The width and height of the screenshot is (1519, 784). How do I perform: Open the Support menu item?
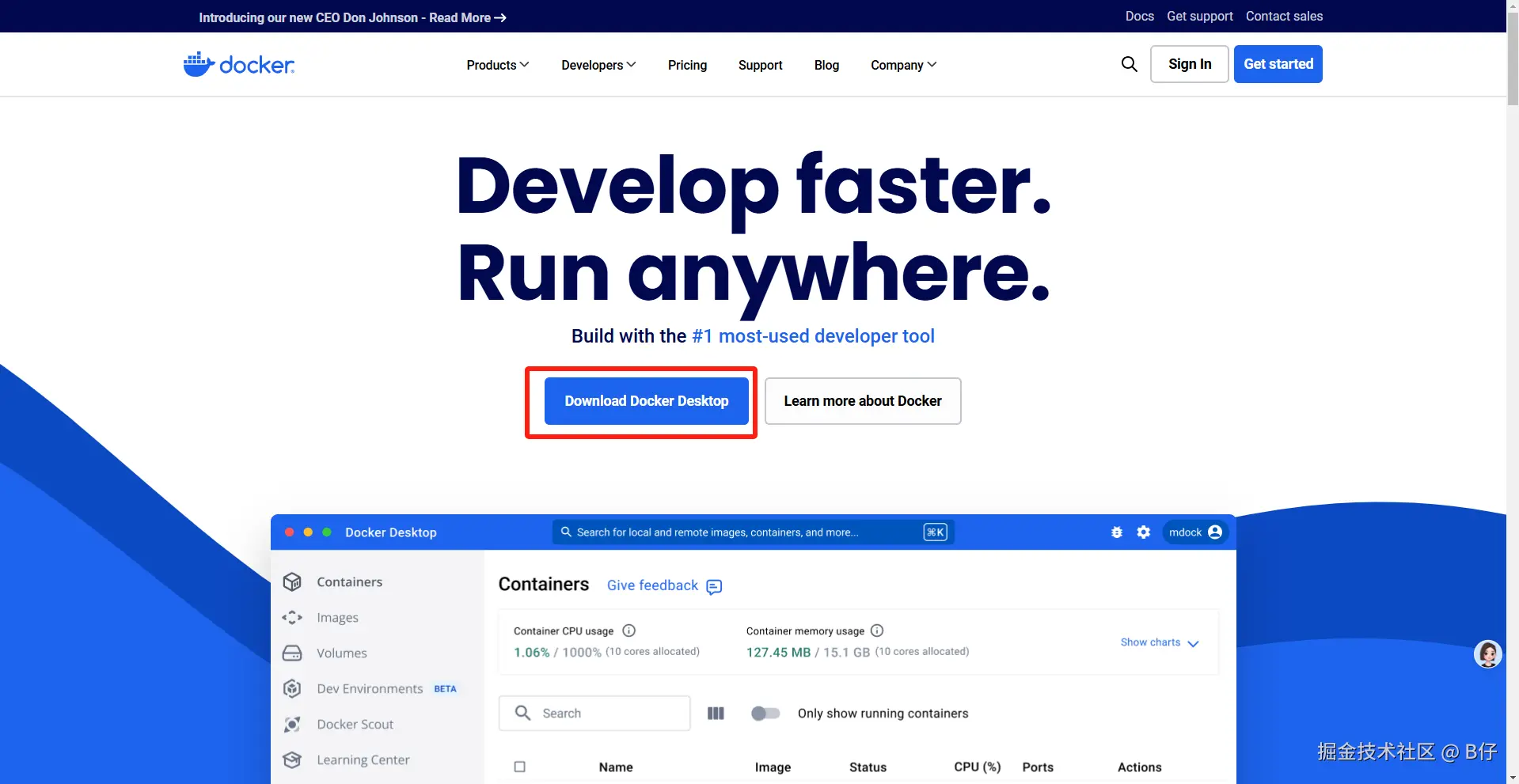click(x=760, y=65)
